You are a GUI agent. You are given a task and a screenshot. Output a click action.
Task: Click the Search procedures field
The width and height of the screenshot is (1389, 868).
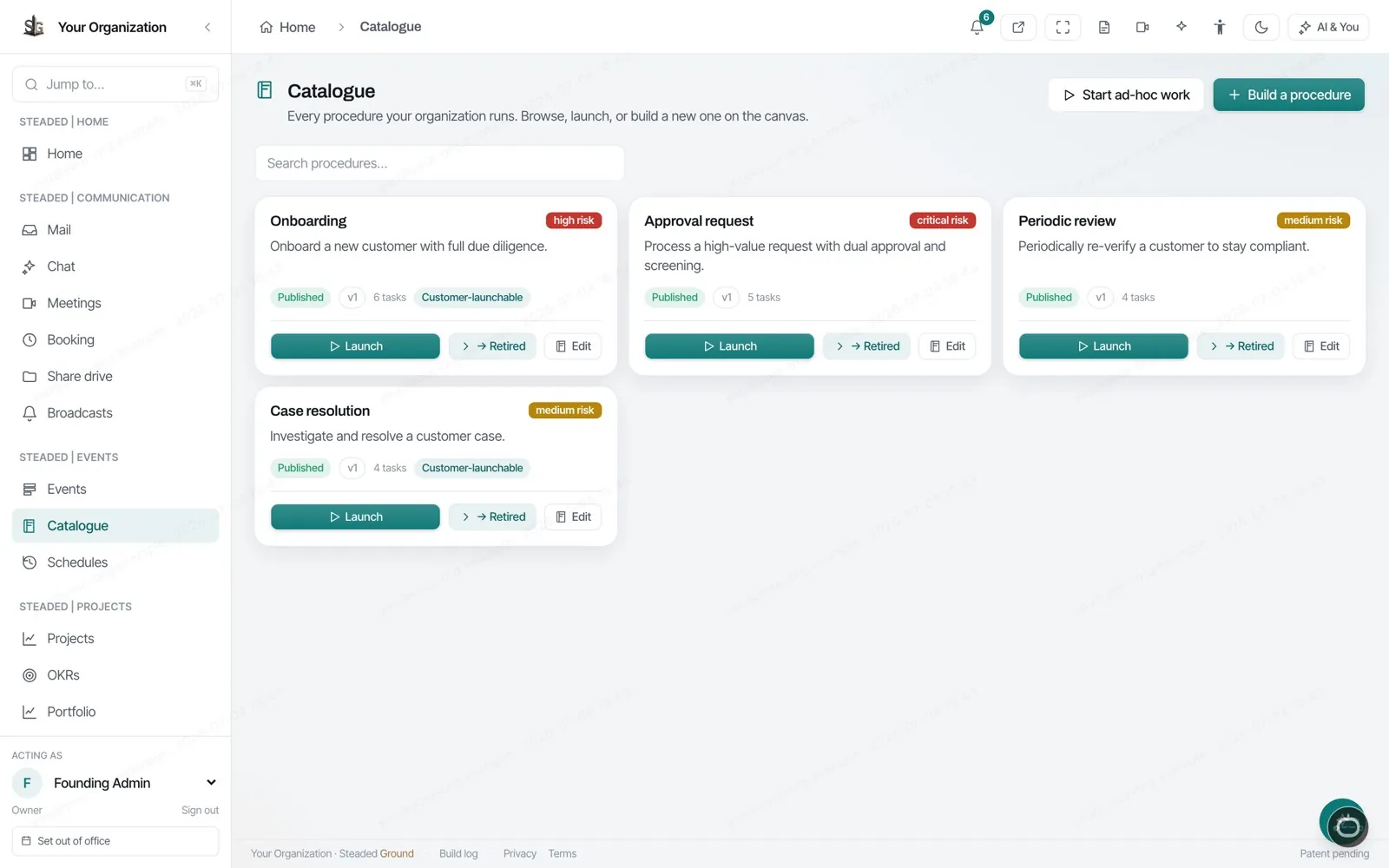[439, 163]
